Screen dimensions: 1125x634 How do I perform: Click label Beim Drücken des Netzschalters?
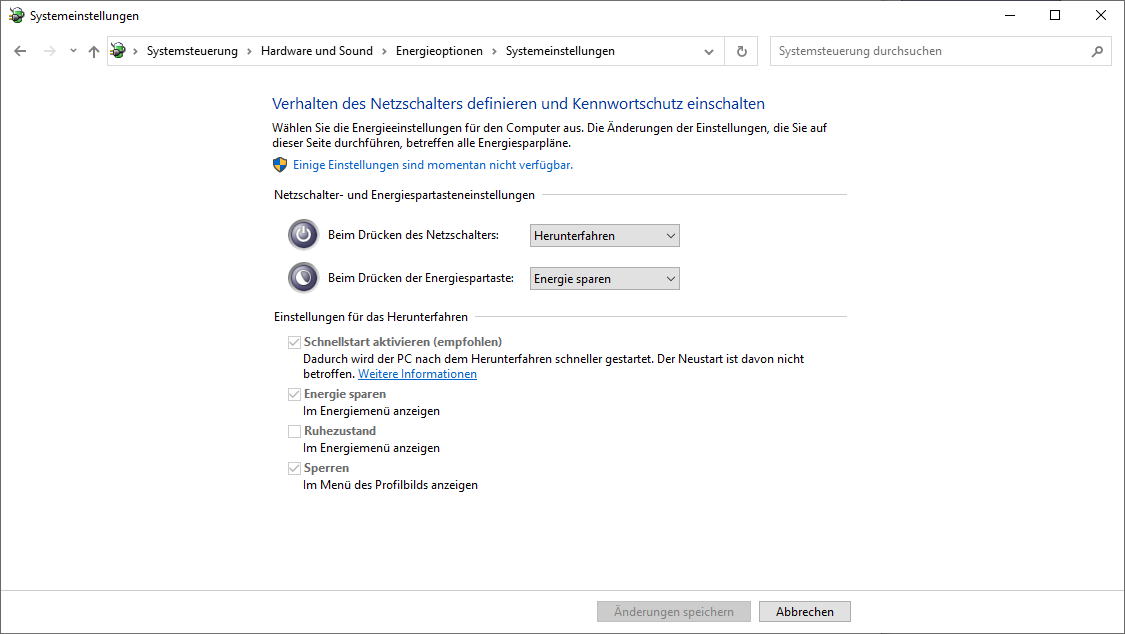[x=413, y=235]
